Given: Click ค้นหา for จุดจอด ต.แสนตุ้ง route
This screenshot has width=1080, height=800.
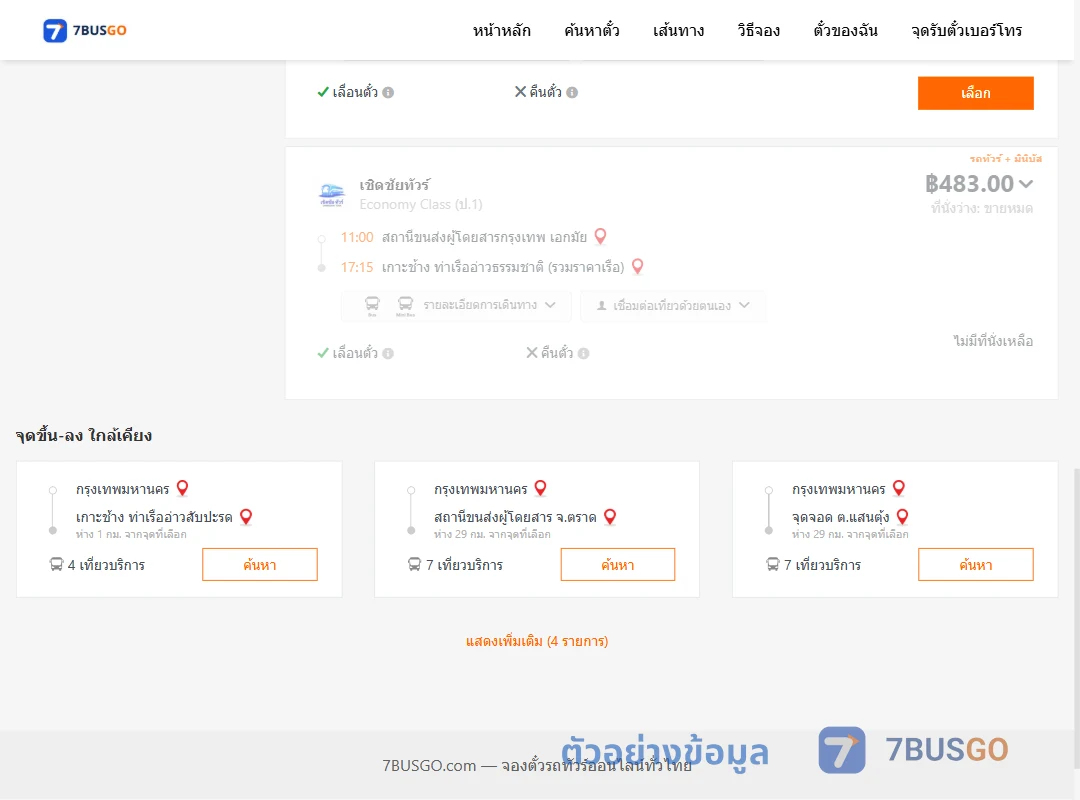Looking at the screenshot, I should [975, 564].
